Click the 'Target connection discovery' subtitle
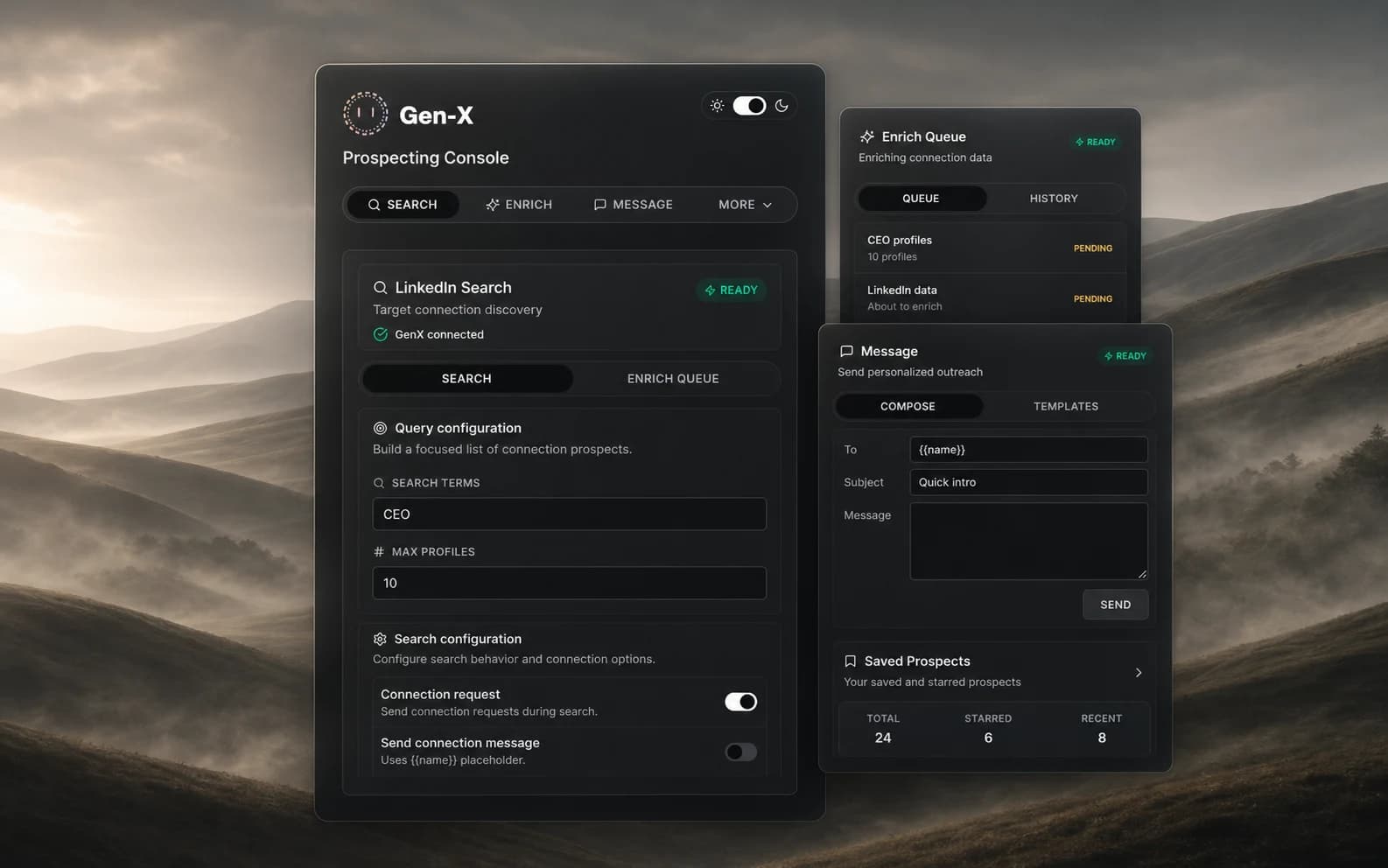The image size is (1388, 868). (458, 310)
